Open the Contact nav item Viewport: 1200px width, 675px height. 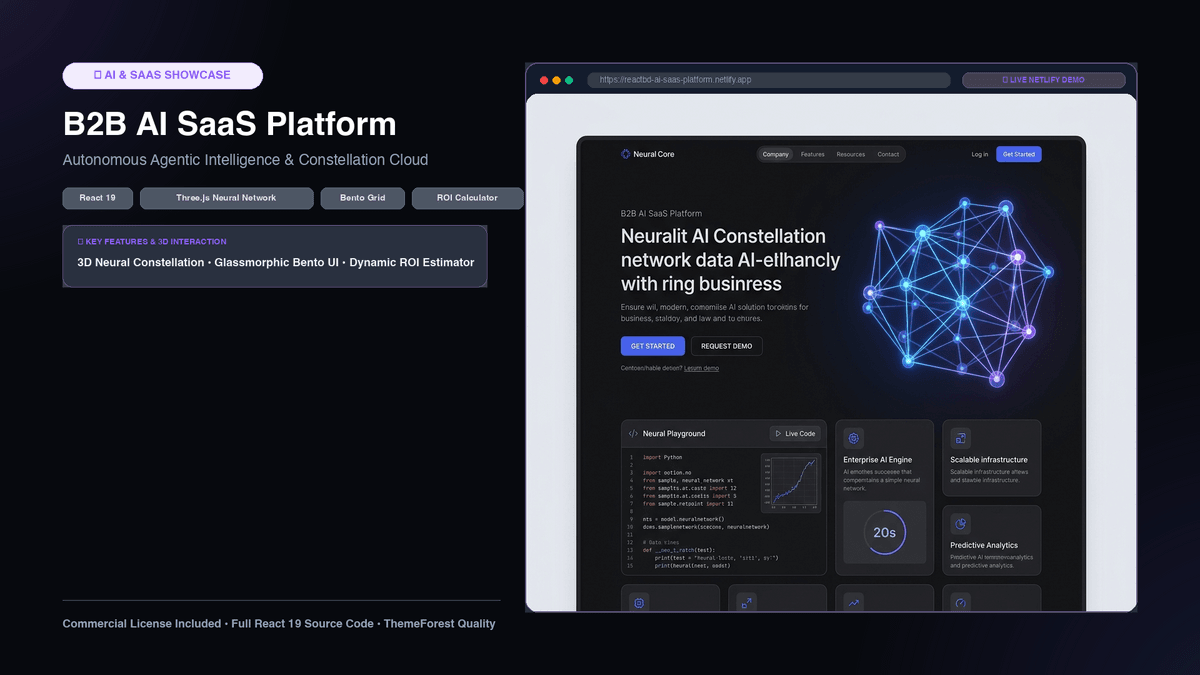point(888,154)
